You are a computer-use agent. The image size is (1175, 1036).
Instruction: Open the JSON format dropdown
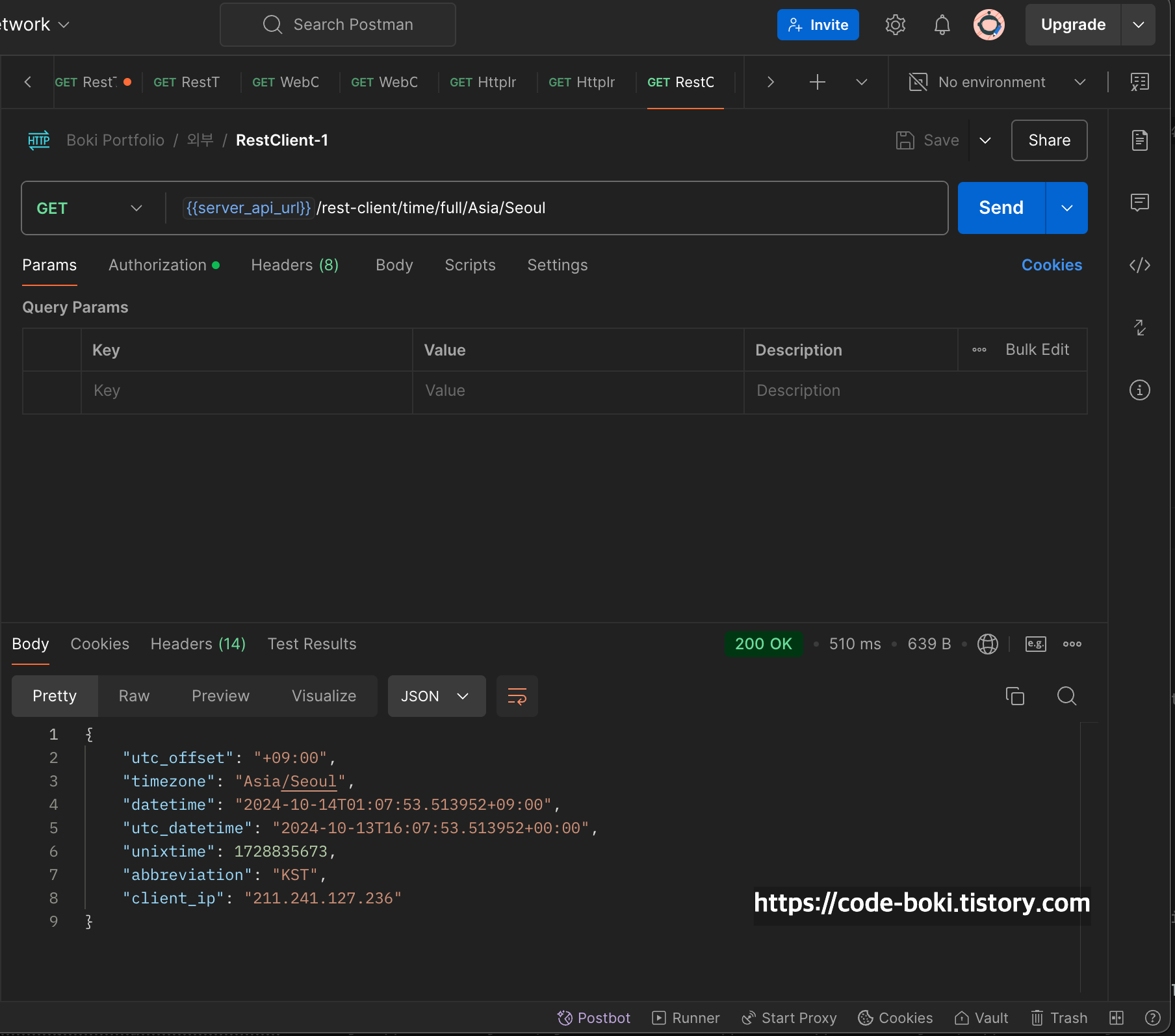[437, 696]
